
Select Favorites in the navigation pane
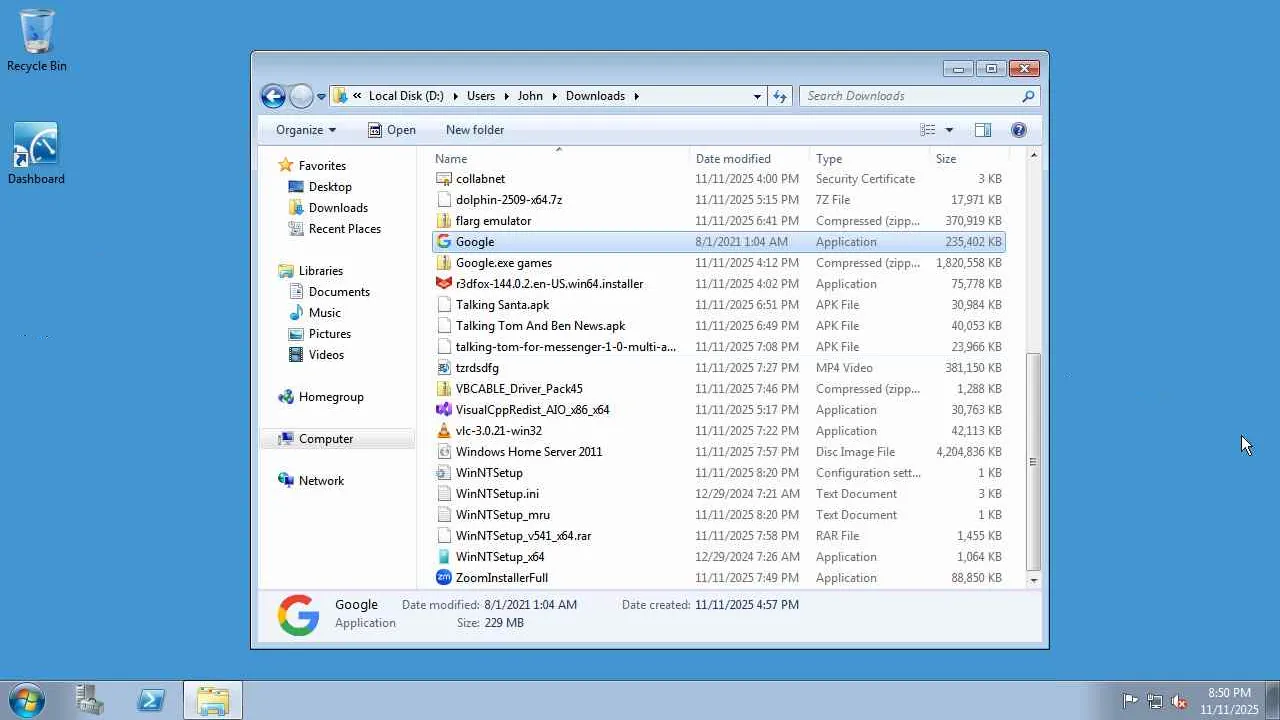[x=322, y=166]
